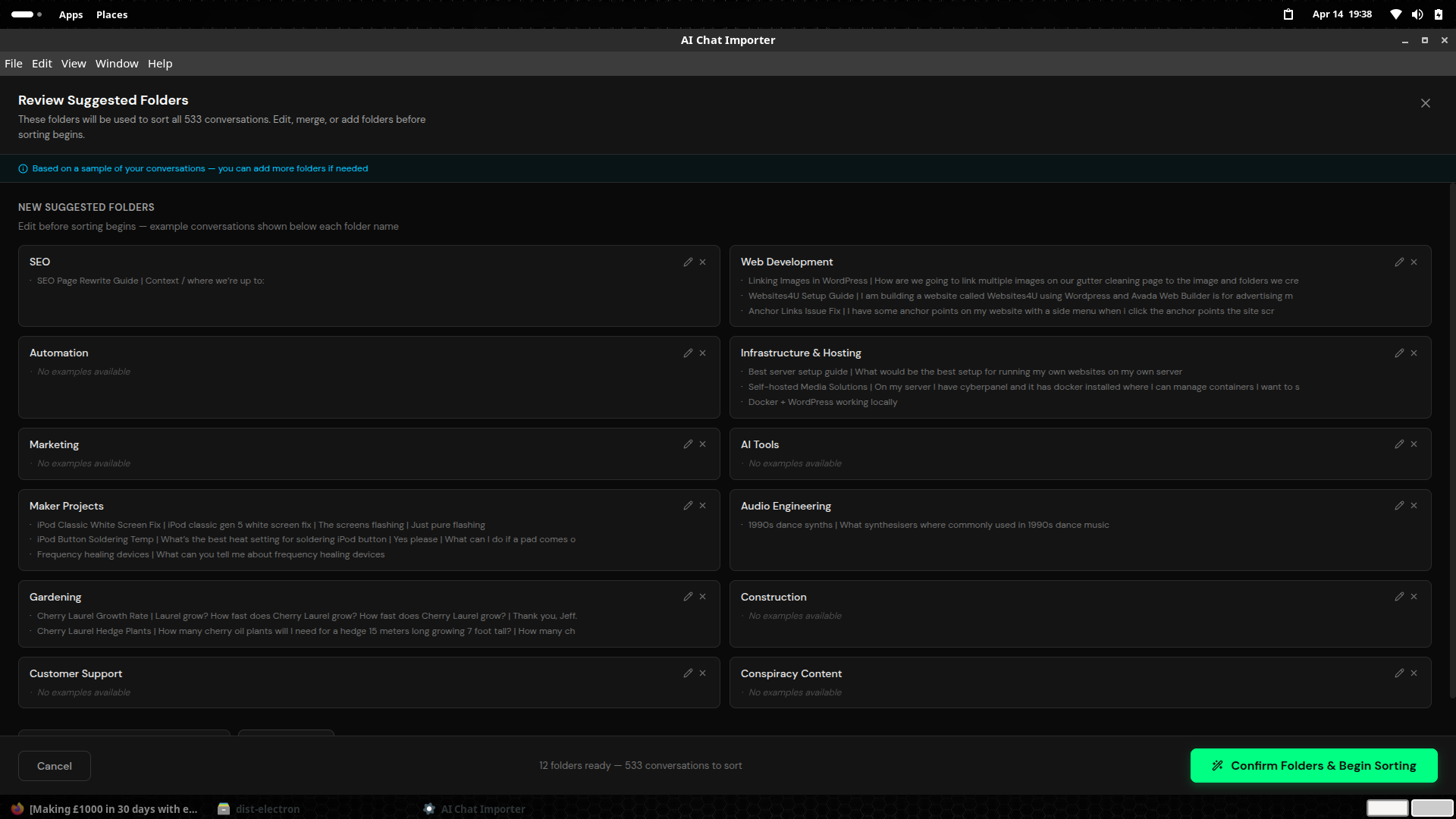Edit the SEO folder name

click(x=688, y=262)
